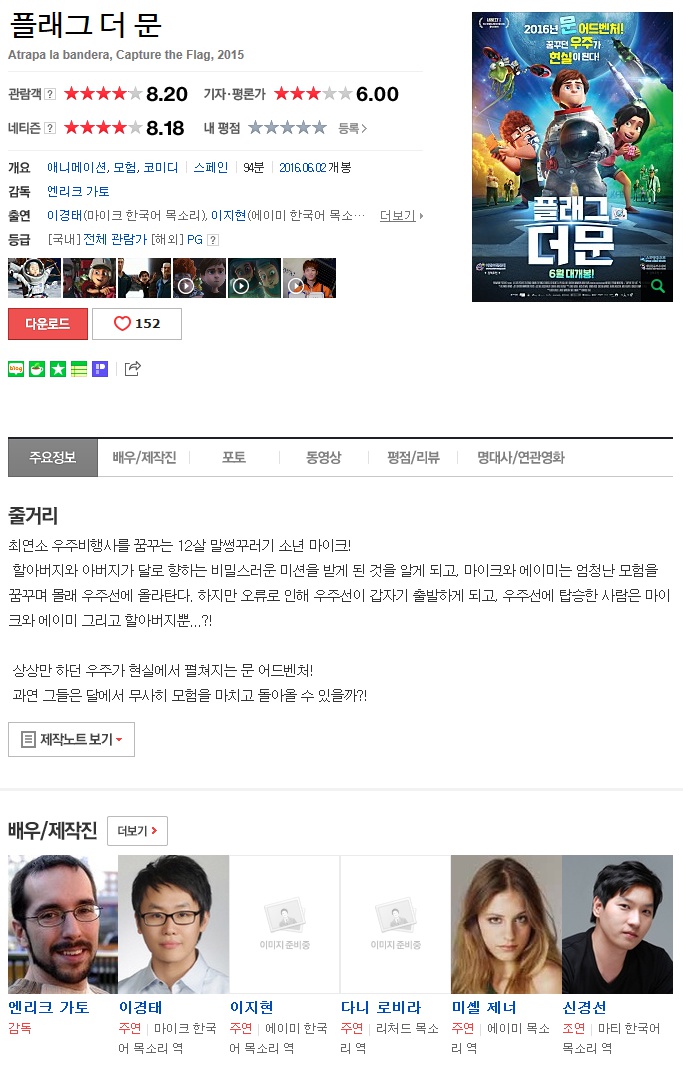Expand 제작노트 보기 dropdown
This screenshot has width=683, height=1081.
72,739
